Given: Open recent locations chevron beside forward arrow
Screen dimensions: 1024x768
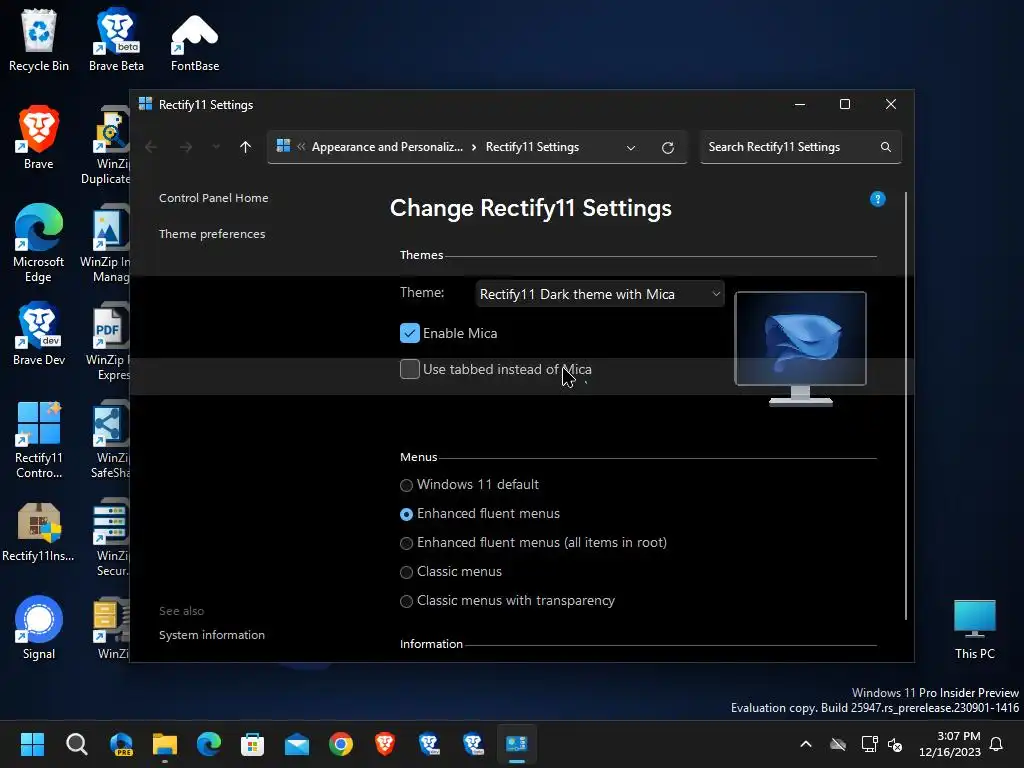Looking at the screenshot, I should pyautogui.click(x=216, y=147).
